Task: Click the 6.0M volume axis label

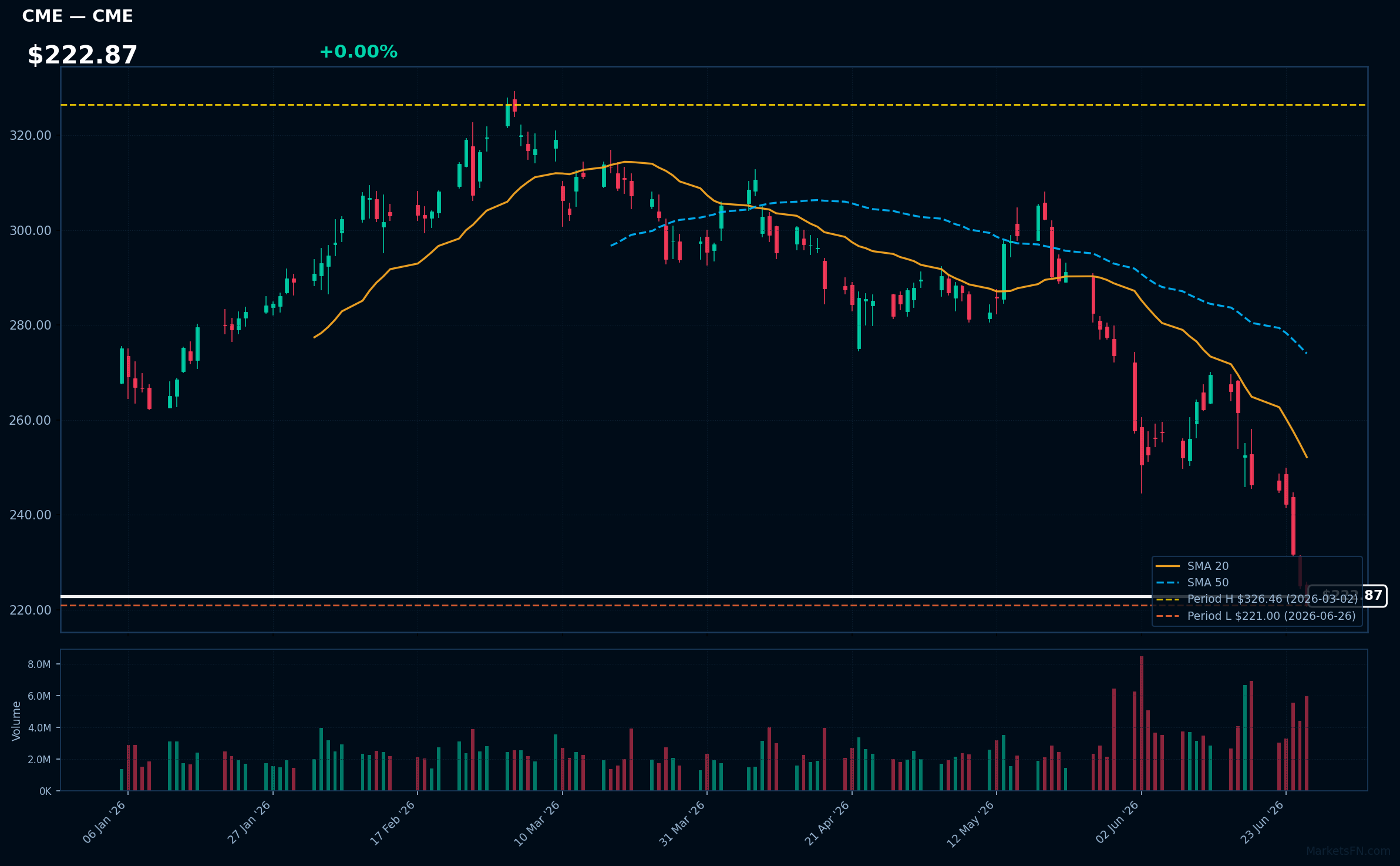Action: coord(39,696)
